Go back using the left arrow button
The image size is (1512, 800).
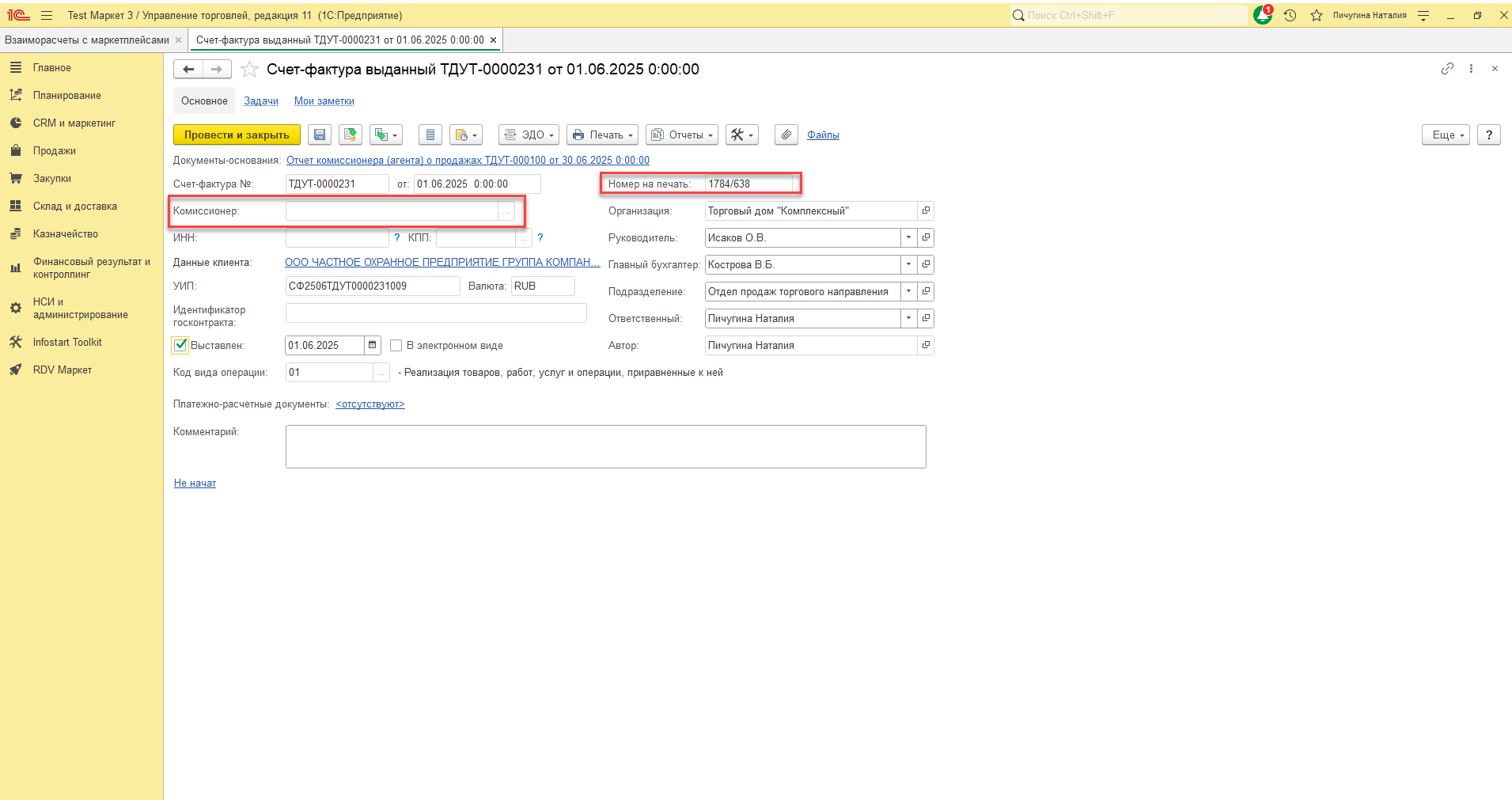point(188,70)
